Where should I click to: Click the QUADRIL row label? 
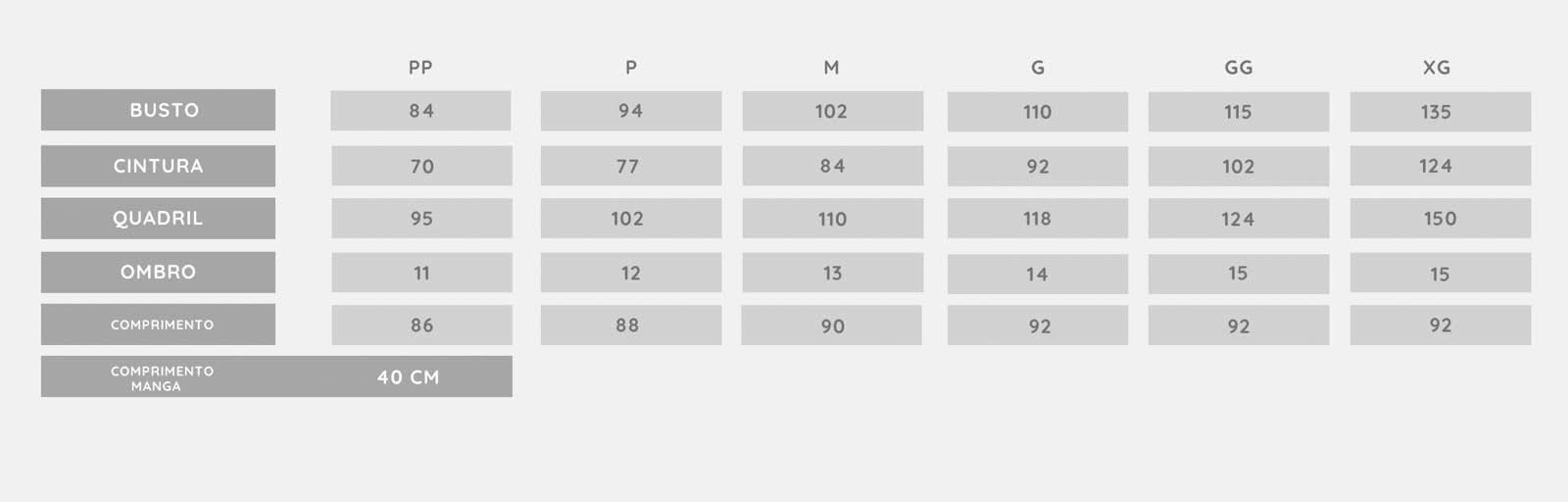coord(158,219)
